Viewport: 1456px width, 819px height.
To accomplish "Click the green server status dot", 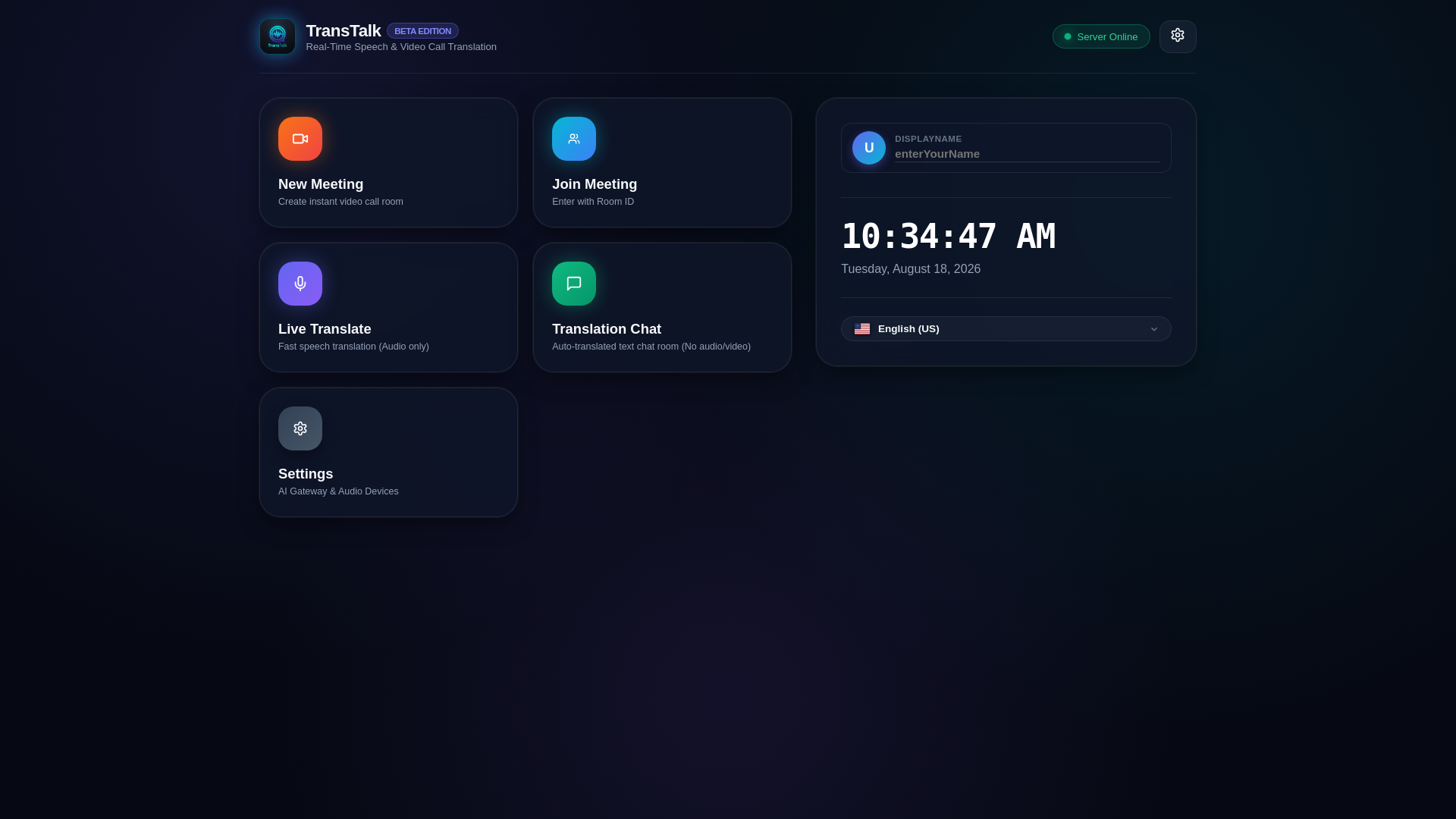I will (1068, 36).
